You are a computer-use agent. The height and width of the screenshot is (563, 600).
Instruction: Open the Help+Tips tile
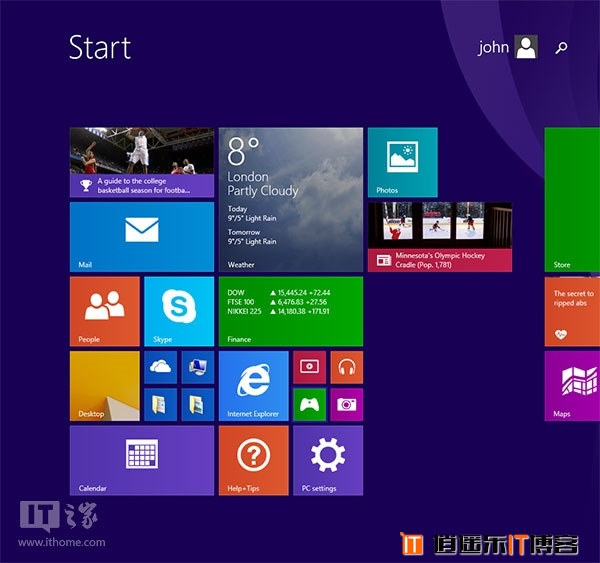pyautogui.click(x=254, y=460)
